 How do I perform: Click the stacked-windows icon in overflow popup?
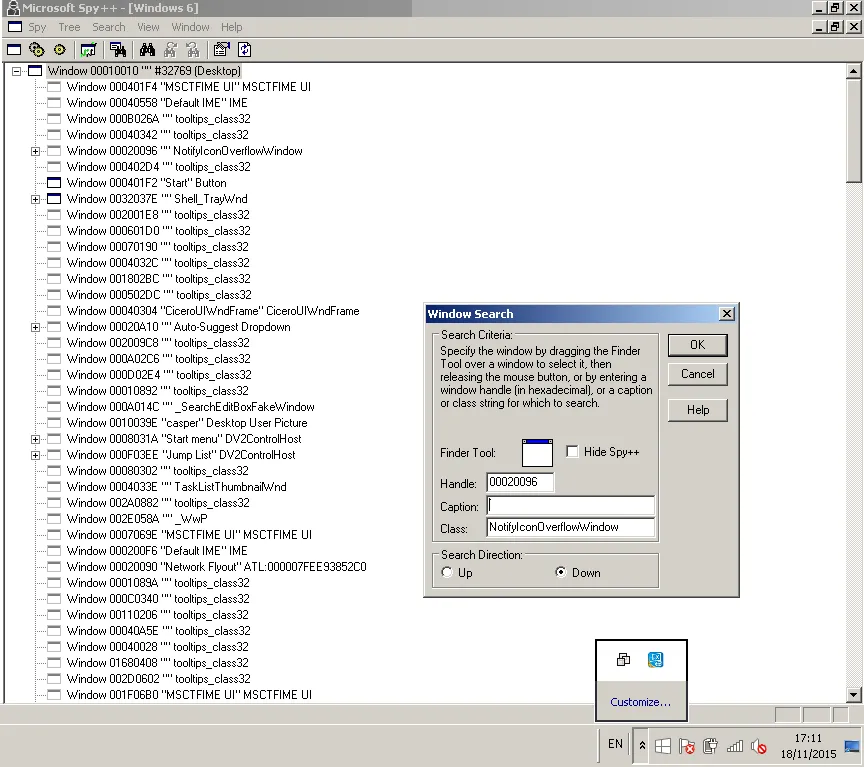pos(623,660)
